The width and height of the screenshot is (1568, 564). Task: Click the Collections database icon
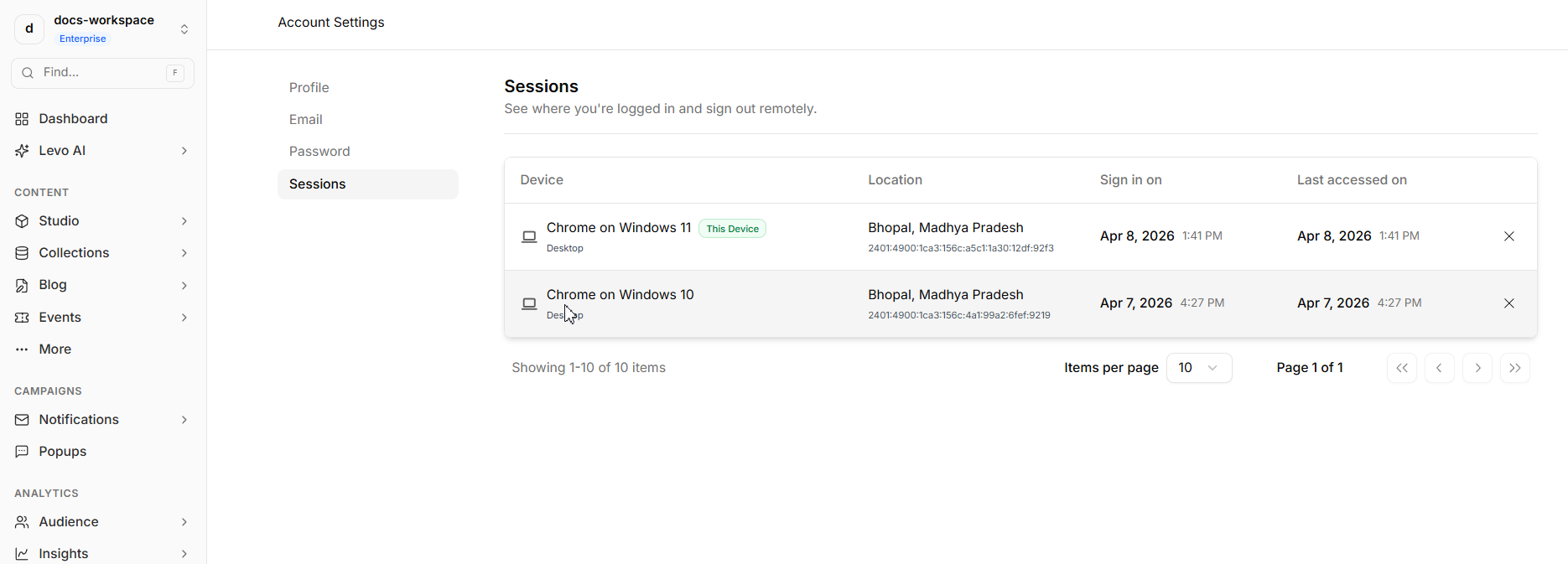click(x=22, y=253)
